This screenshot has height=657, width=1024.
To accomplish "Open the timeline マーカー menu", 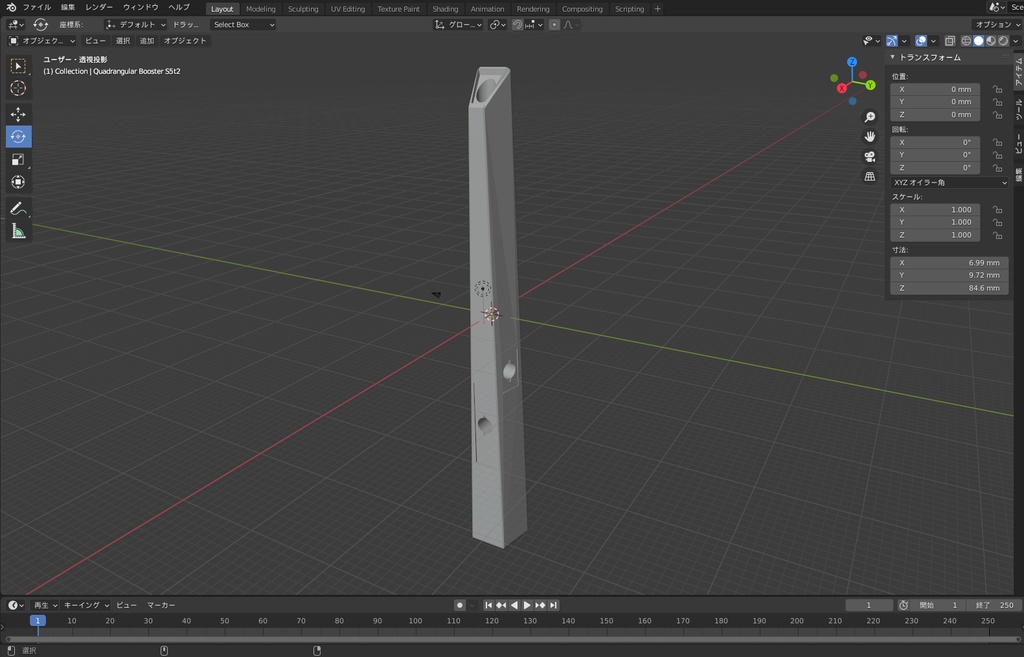I will [x=161, y=605].
